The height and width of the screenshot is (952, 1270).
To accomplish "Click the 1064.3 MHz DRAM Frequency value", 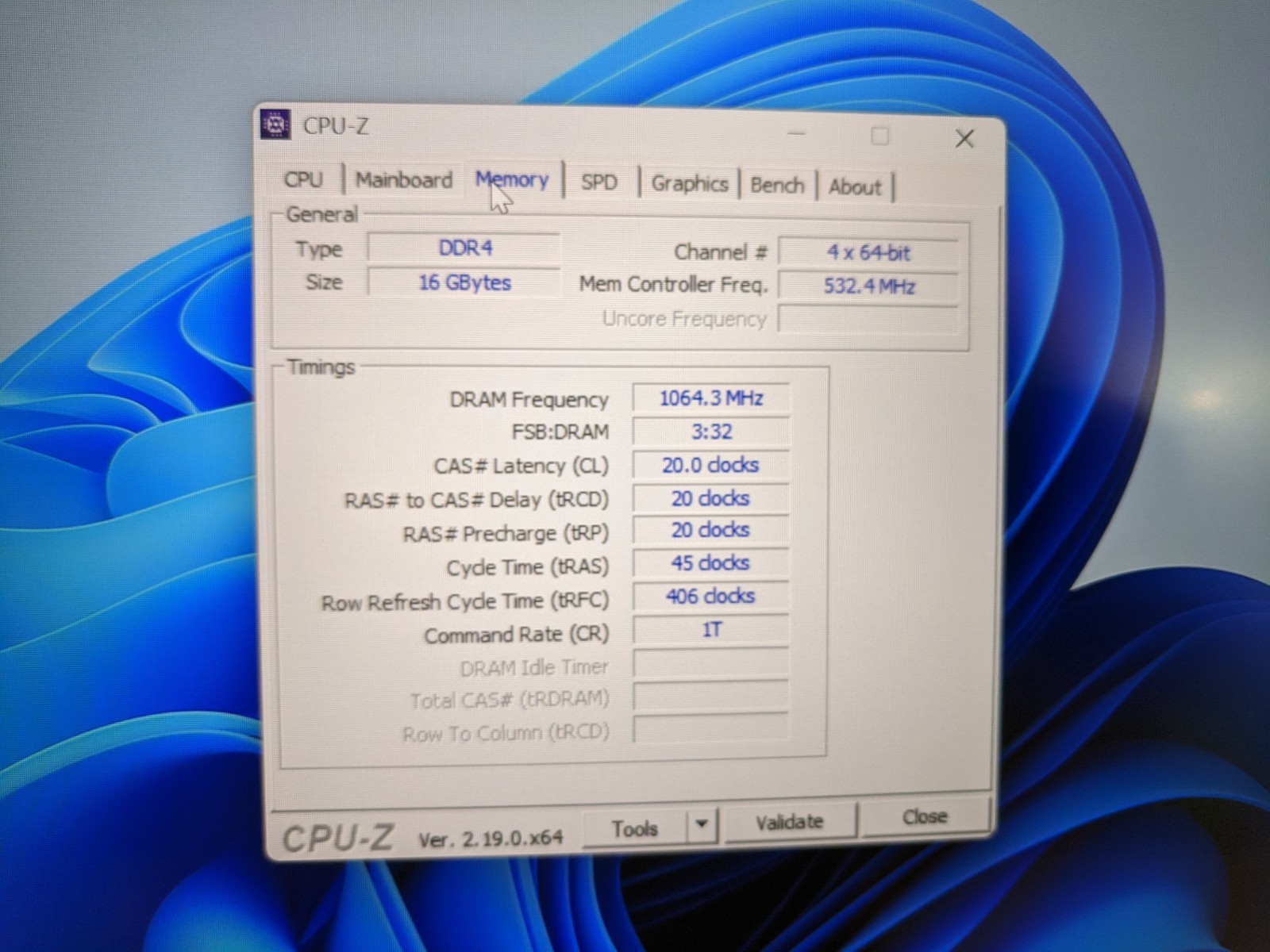I will (x=711, y=398).
